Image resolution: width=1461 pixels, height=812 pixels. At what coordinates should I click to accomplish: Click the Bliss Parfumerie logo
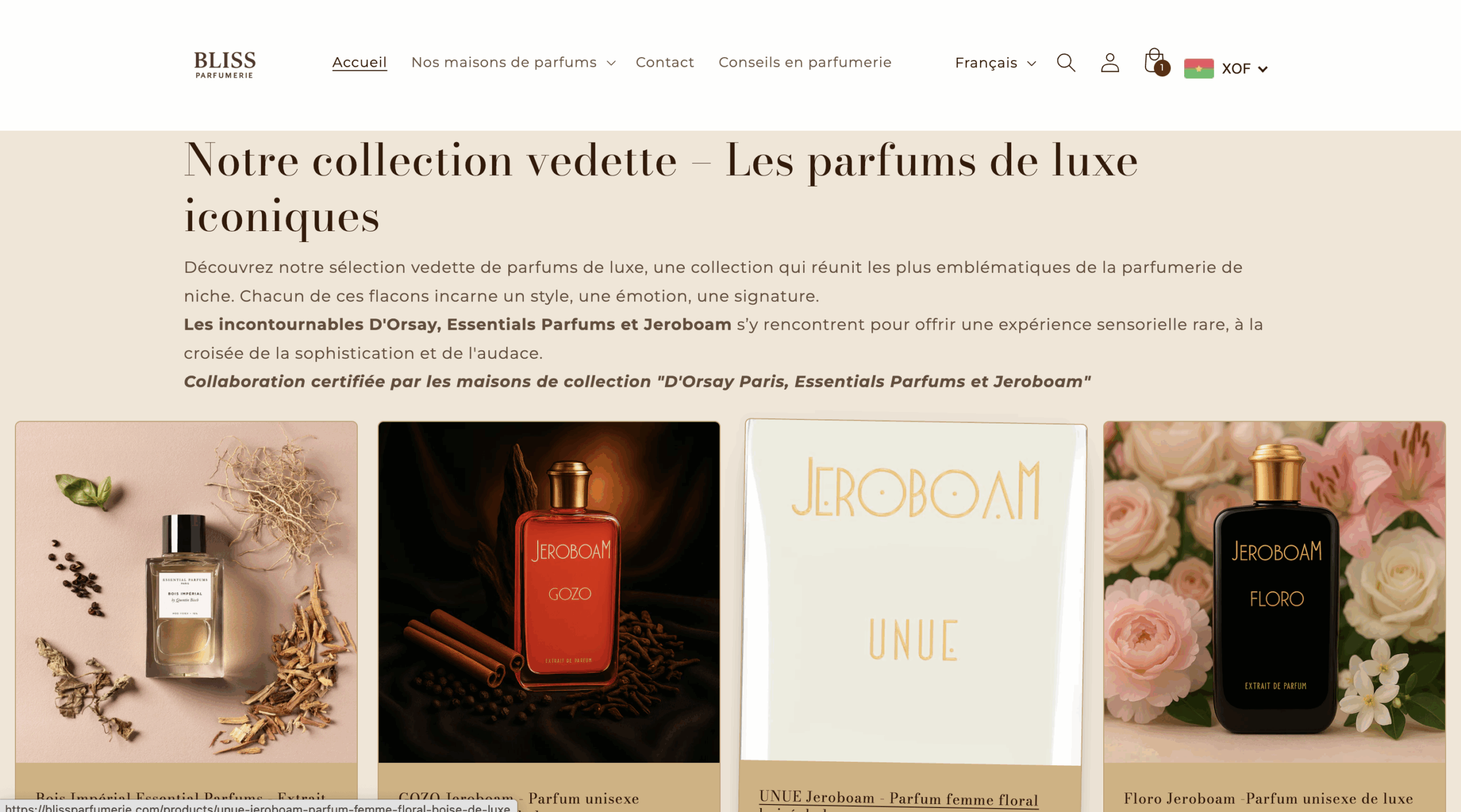225,64
